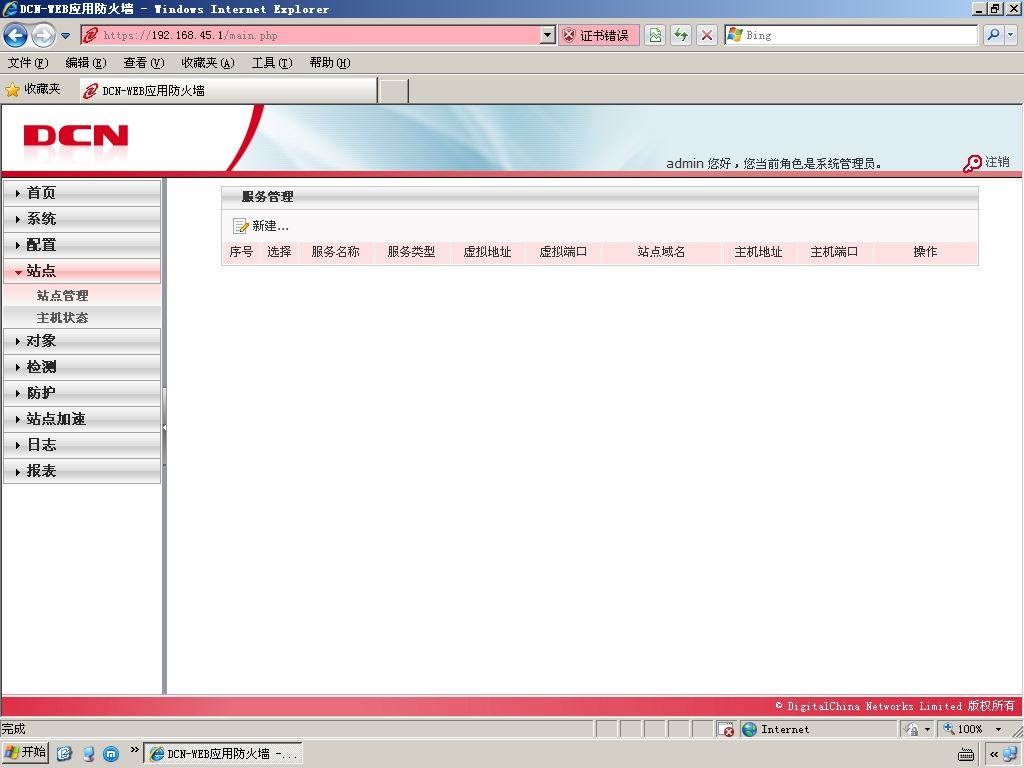Collapse the 站点 sidebar section
1024x768 pixels.
(82, 271)
